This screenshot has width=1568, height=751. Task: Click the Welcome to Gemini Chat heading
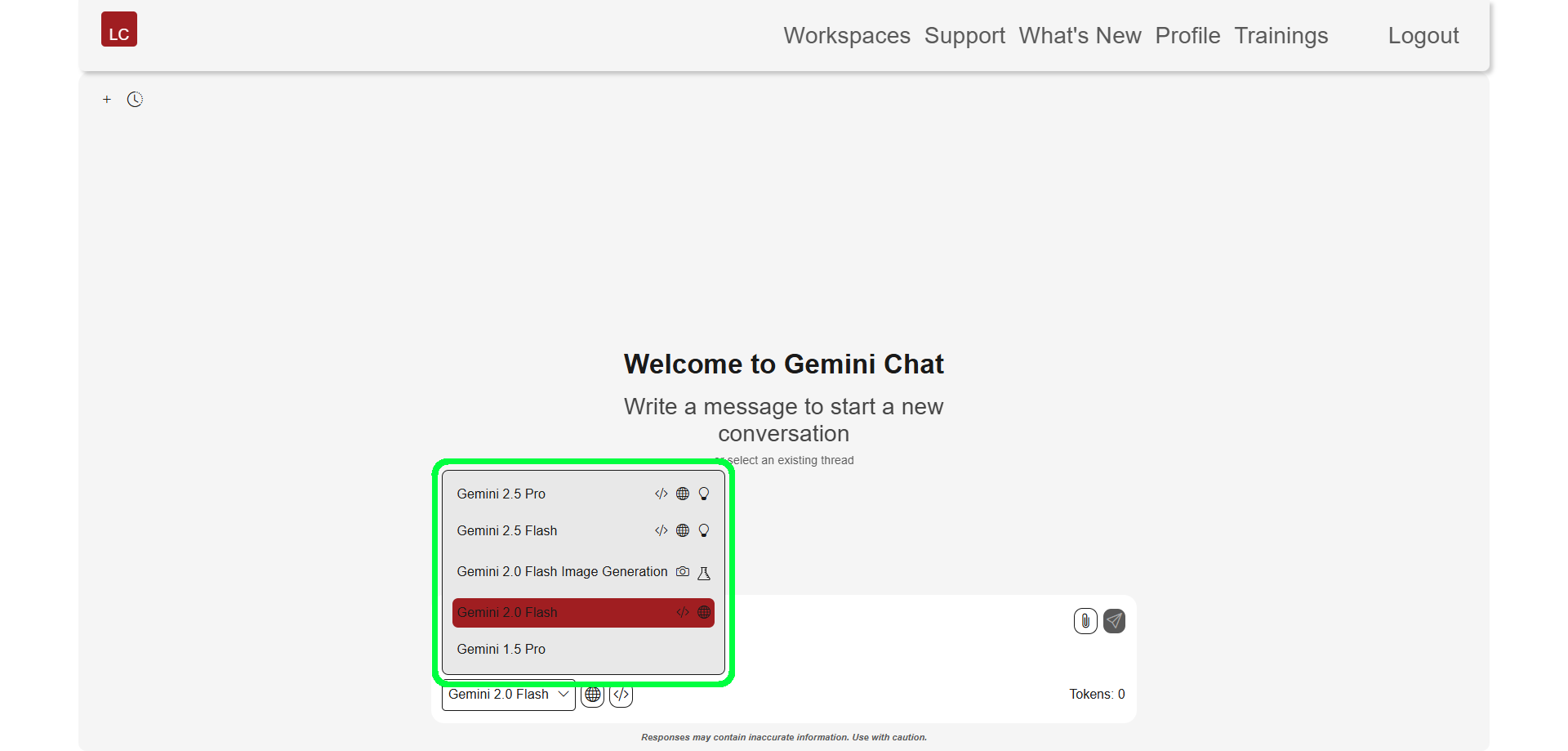click(784, 364)
